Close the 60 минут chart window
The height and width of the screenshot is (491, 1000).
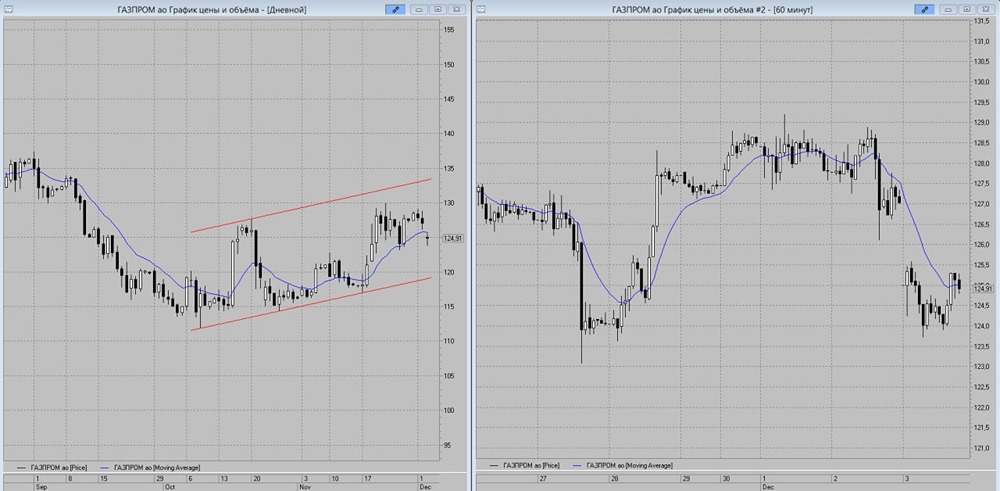pyautogui.click(x=985, y=10)
